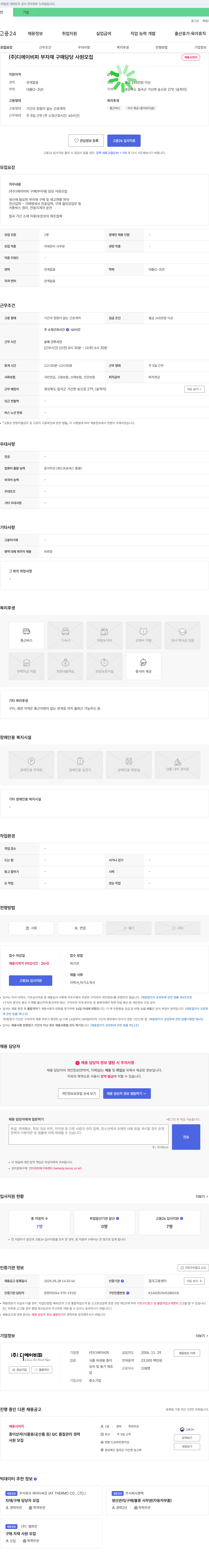Click the 고용24 logo
Viewport: 209px width, 1568px height.
8,34
